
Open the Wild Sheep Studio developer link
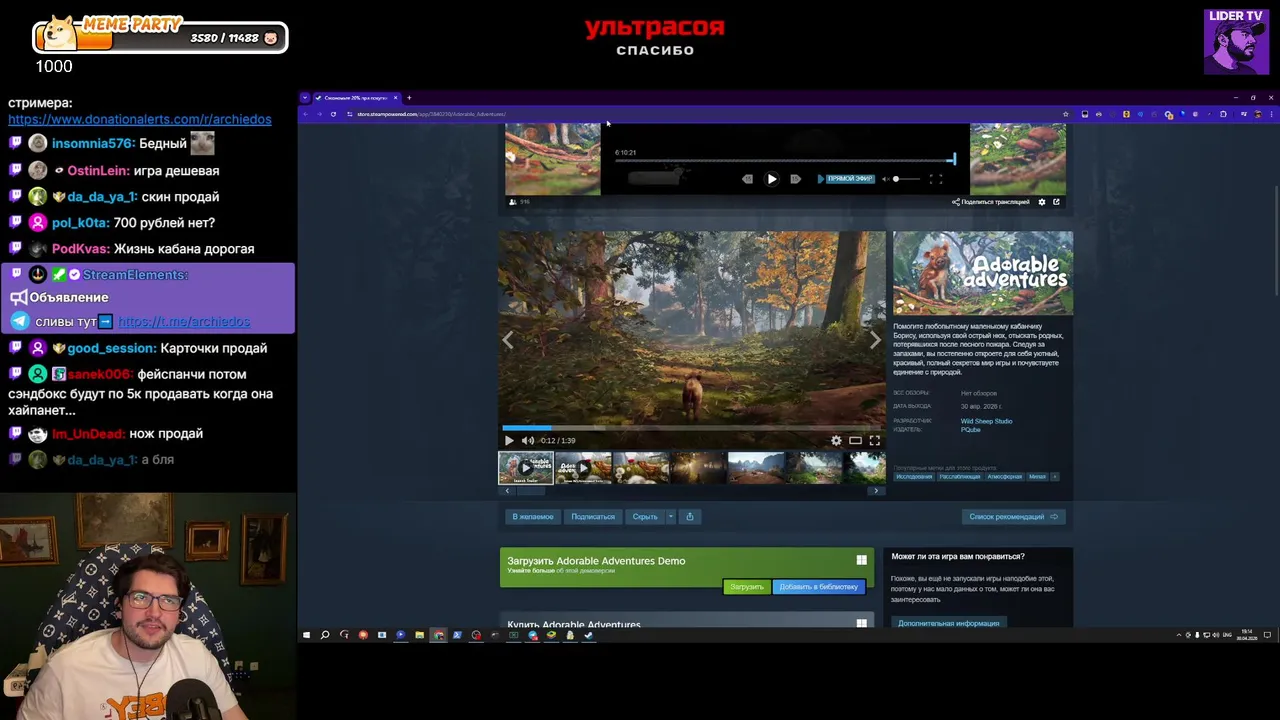click(x=986, y=421)
